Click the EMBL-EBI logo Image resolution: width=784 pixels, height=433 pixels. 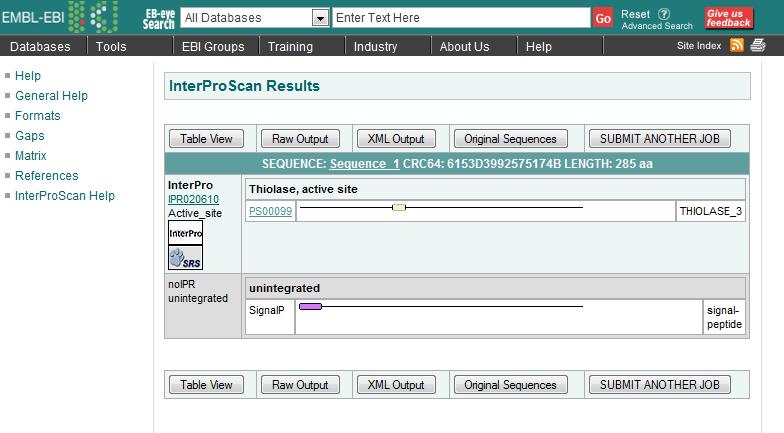coord(60,17)
